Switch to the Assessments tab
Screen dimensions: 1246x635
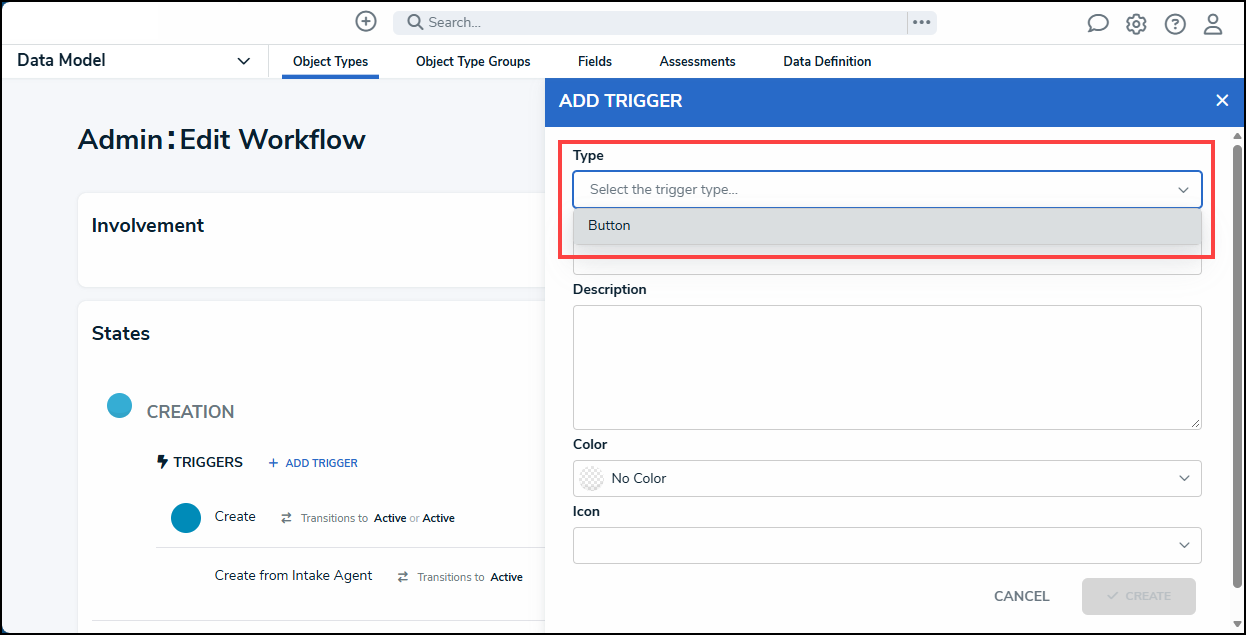[697, 61]
